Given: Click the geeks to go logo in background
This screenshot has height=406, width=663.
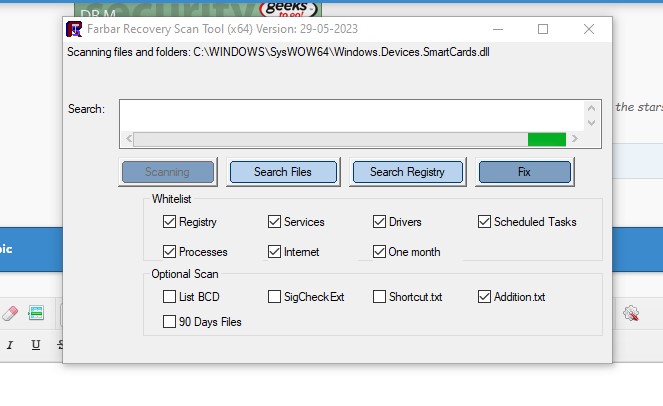Looking at the screenshot, I should pyautogui.click(x=288, y=8).
